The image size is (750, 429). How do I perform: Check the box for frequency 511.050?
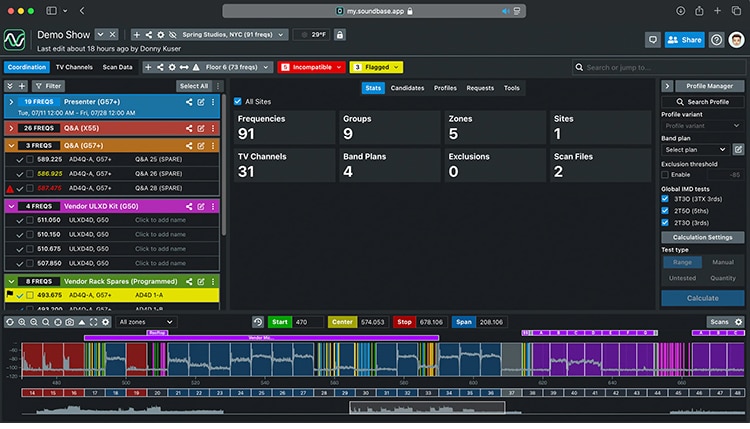tap(30, 220)
